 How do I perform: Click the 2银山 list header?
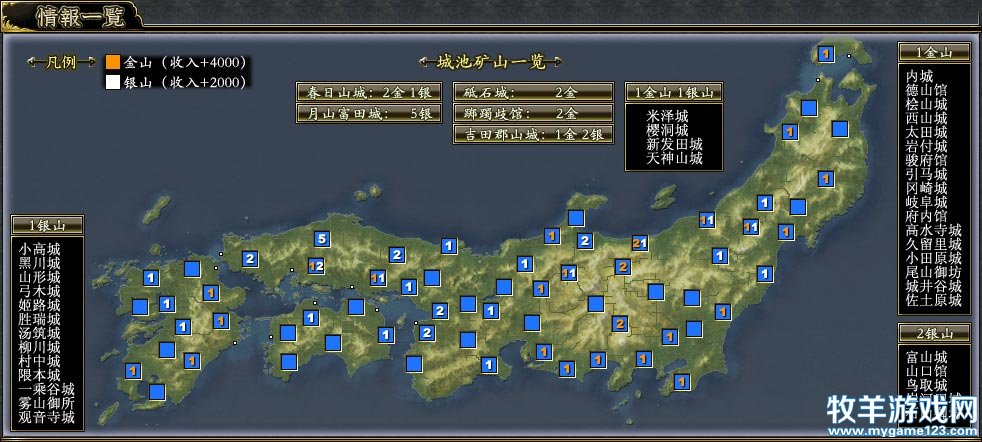coord(934,333)
